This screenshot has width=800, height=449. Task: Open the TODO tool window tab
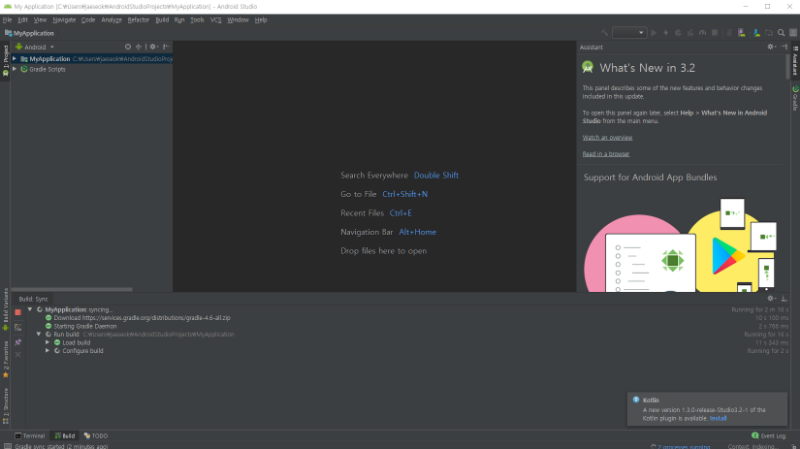point(96,436)
